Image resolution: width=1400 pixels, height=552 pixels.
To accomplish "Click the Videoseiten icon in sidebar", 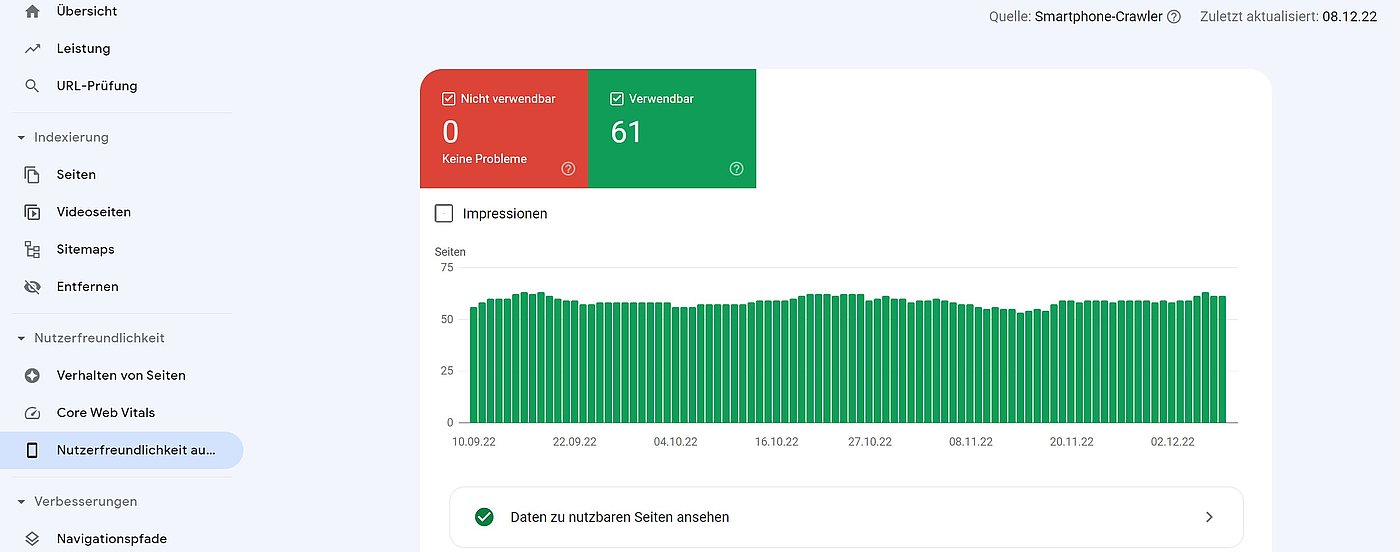I will [32, 212].
